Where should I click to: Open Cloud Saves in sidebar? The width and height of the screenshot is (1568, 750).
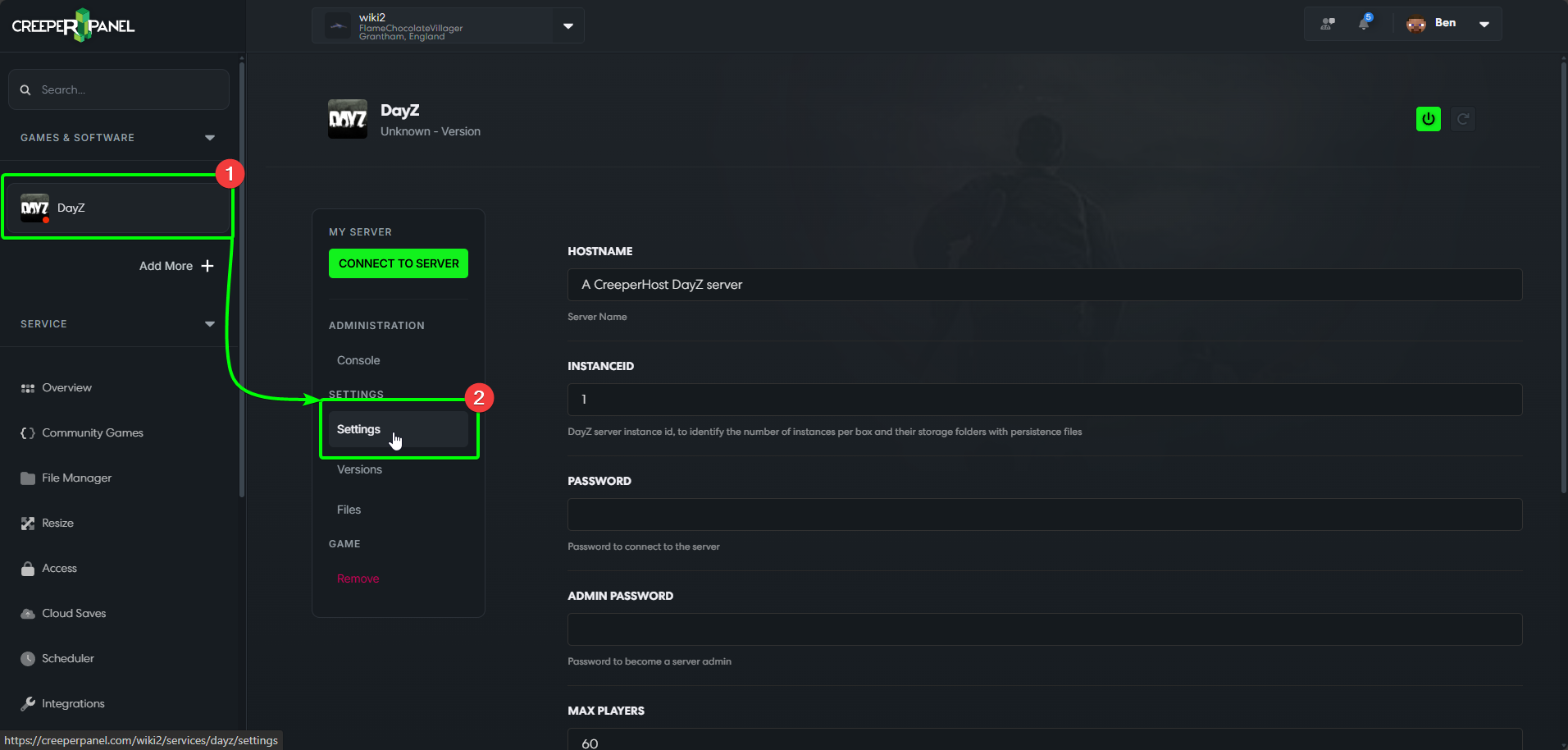pos(74,614)
